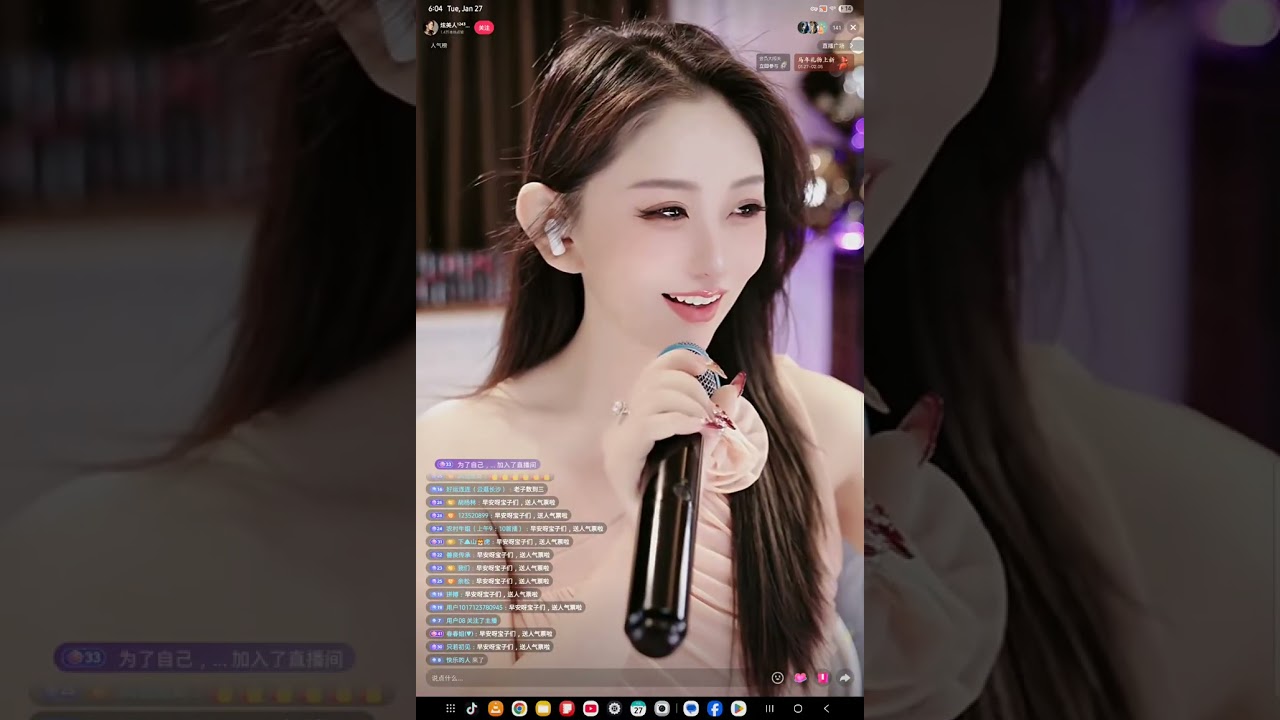
Task: Select comment from user 123520899
Action: pyautogui.click(x=499, y=515)
